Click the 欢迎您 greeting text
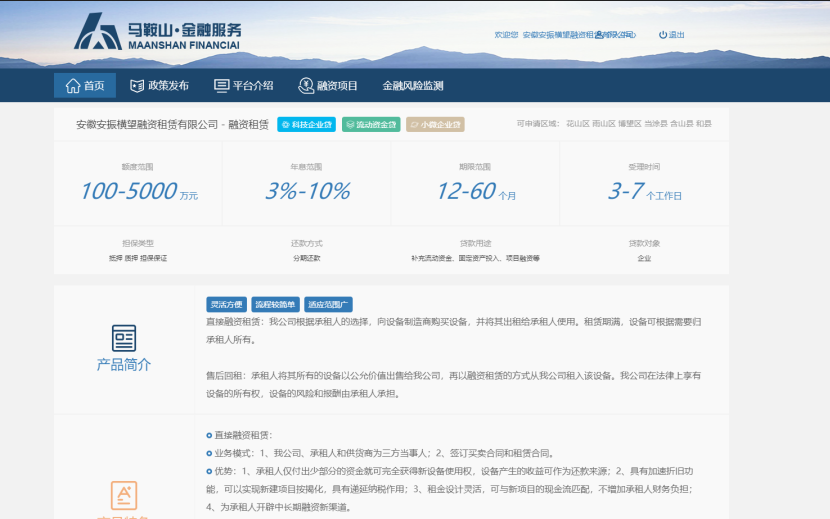This screenshot has width=830, height=519. [x=506, y=35]
